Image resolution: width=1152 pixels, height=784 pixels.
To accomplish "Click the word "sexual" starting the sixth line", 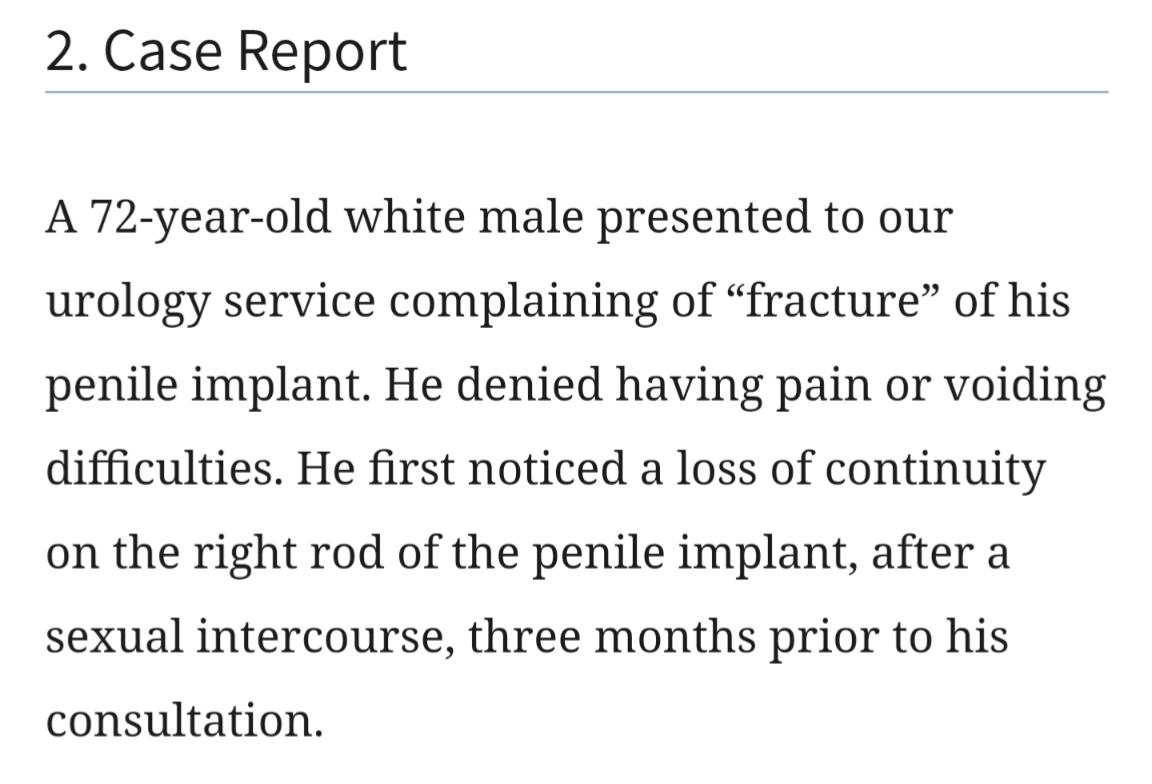I will click(x=114, y=637).
